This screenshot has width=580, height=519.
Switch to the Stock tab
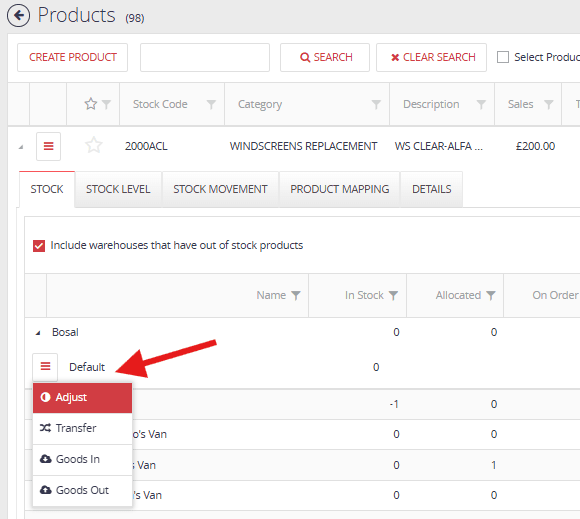47,189
